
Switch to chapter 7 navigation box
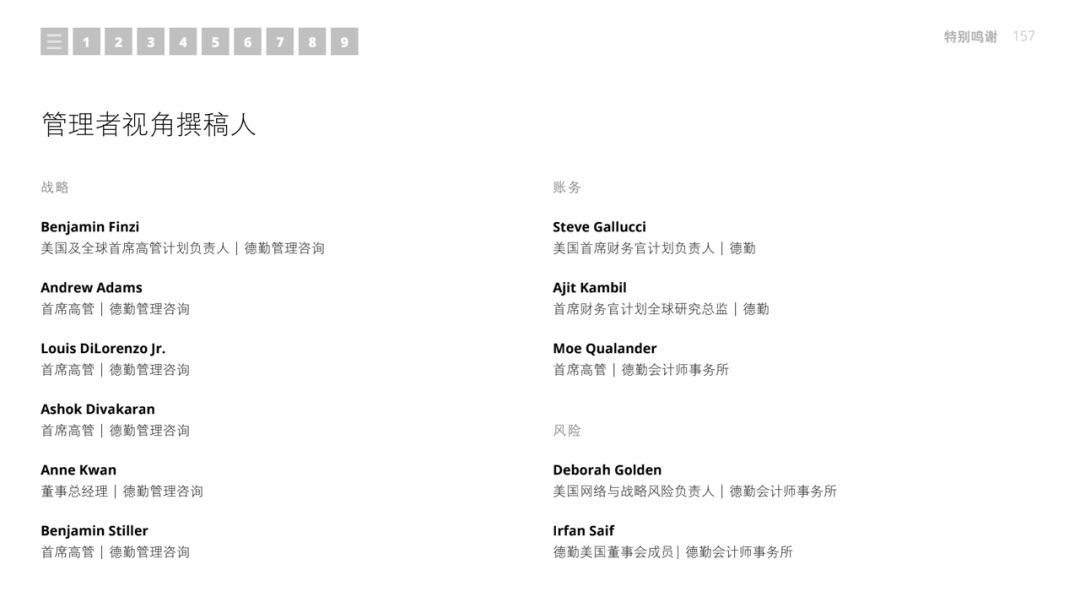280,41
